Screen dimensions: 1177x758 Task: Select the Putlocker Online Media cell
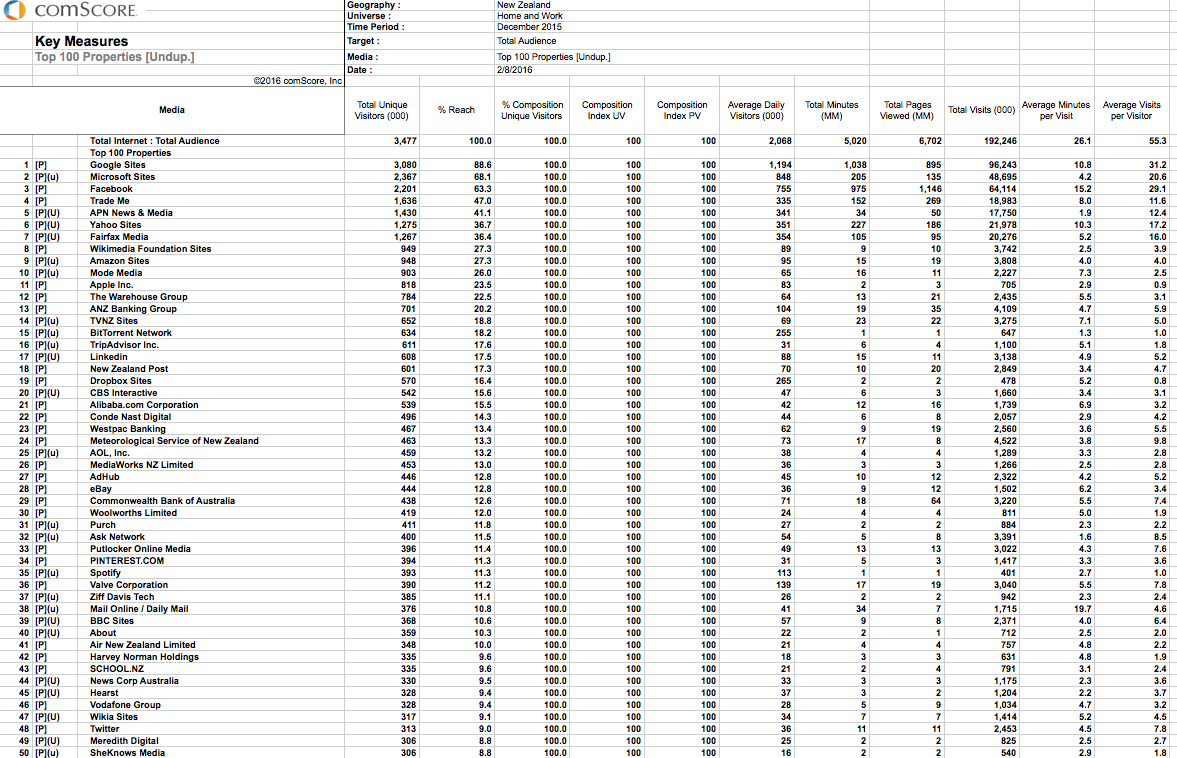click(140, 549)
